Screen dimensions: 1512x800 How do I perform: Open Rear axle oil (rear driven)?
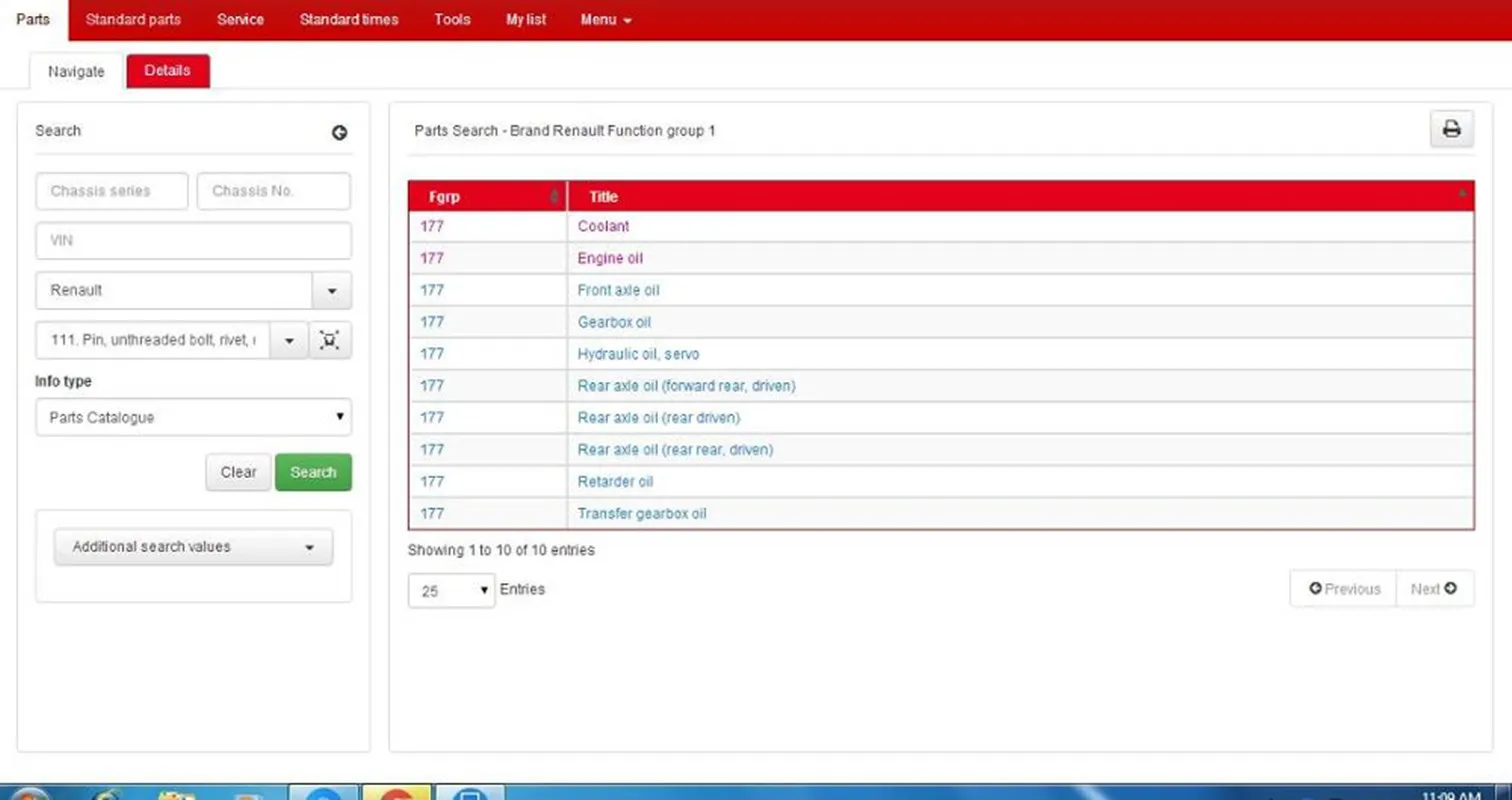tap(659, 418)
